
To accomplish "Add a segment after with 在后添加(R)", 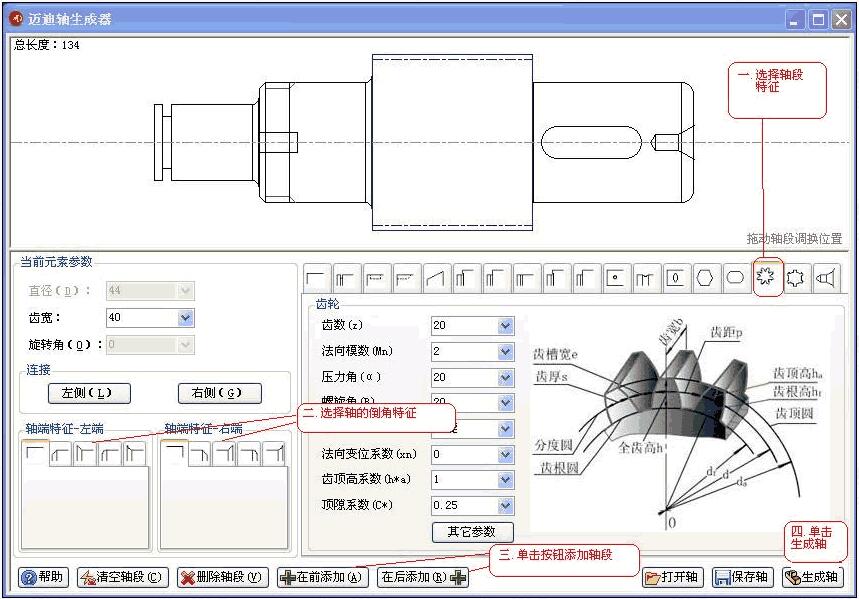I will pos(423,577).
